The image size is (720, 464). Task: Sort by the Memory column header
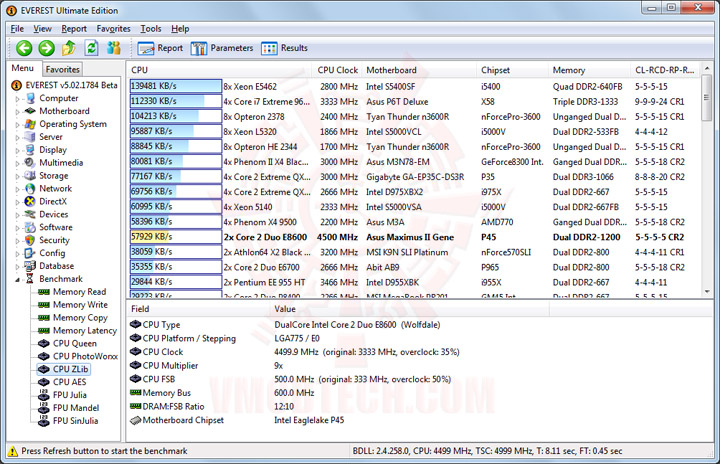589,70
